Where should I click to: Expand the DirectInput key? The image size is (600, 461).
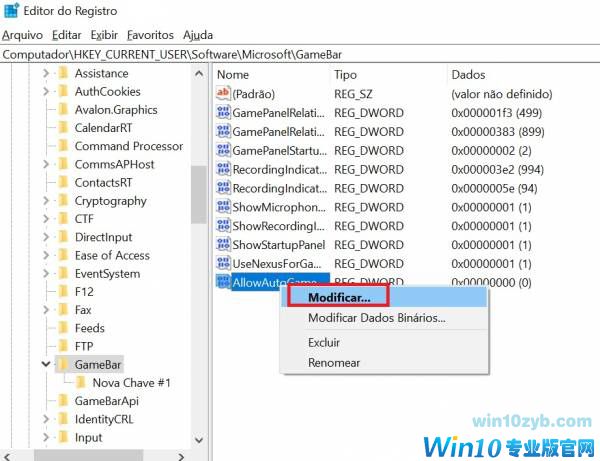point(46,237)
